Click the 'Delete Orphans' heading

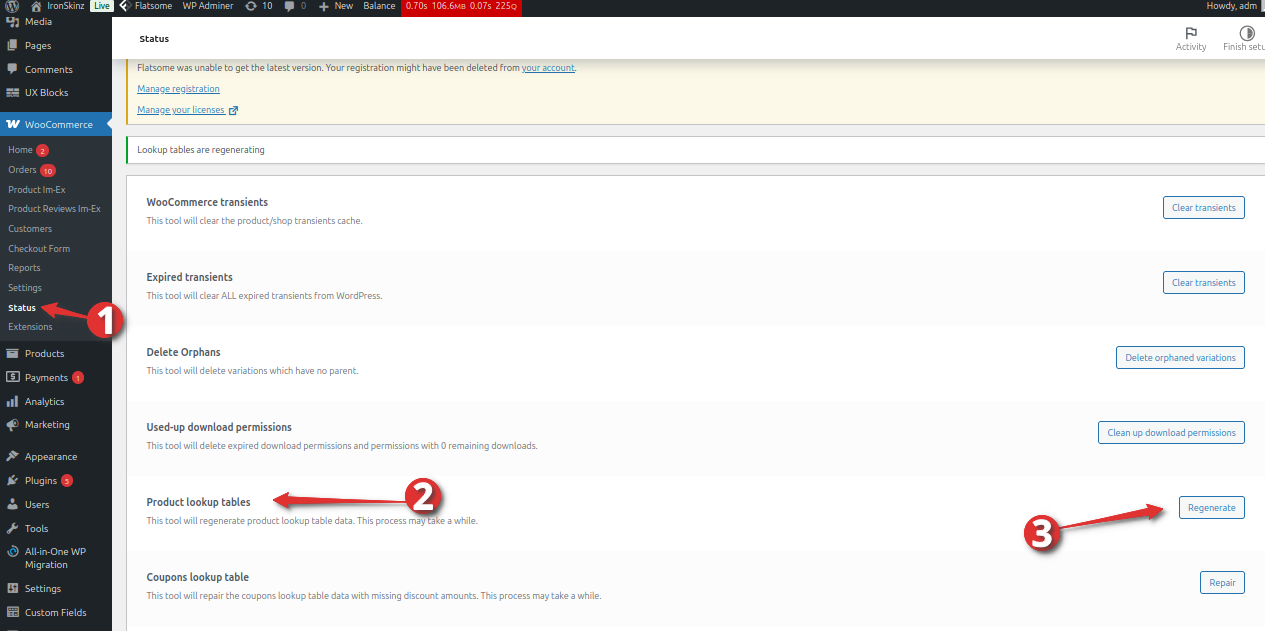pyautogui.click(x=183, y=352)
